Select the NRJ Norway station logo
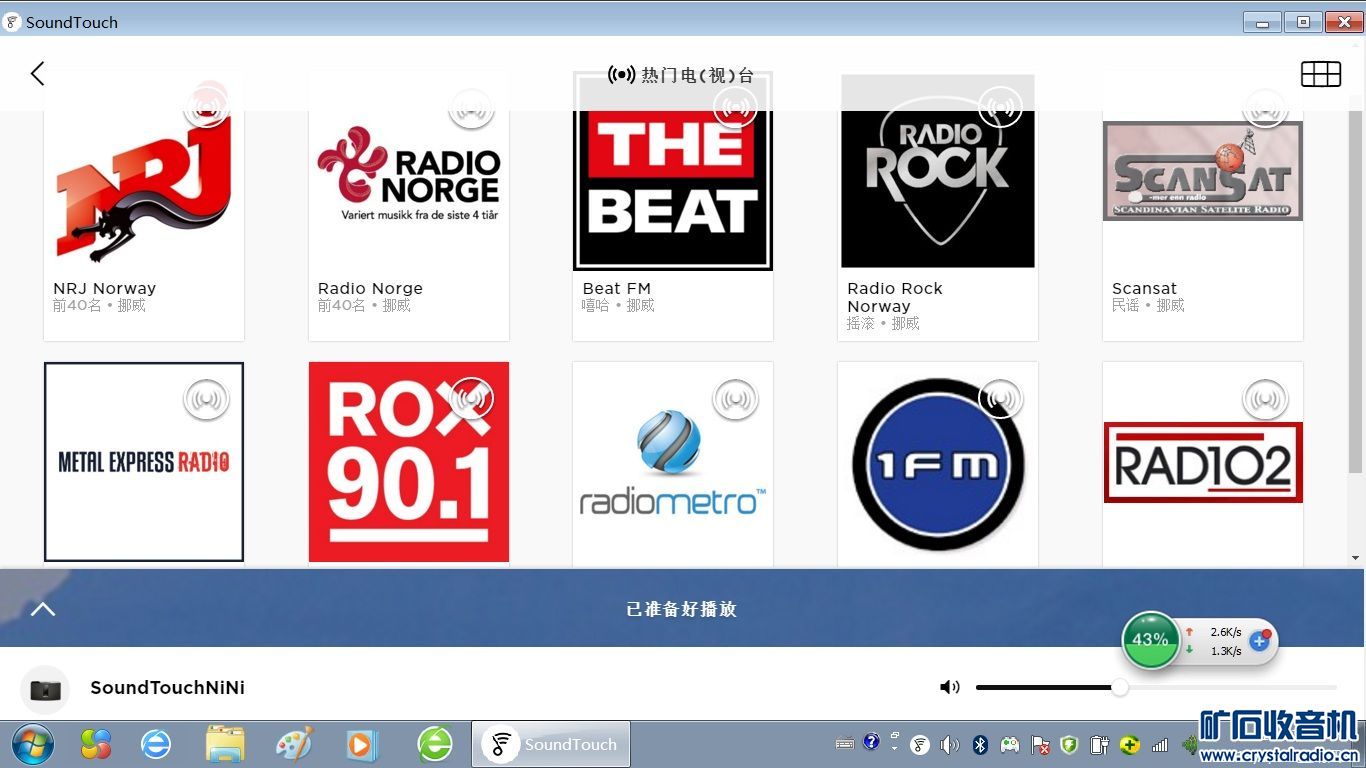The height and width of the screenshot is (768, 1366). 144,172
